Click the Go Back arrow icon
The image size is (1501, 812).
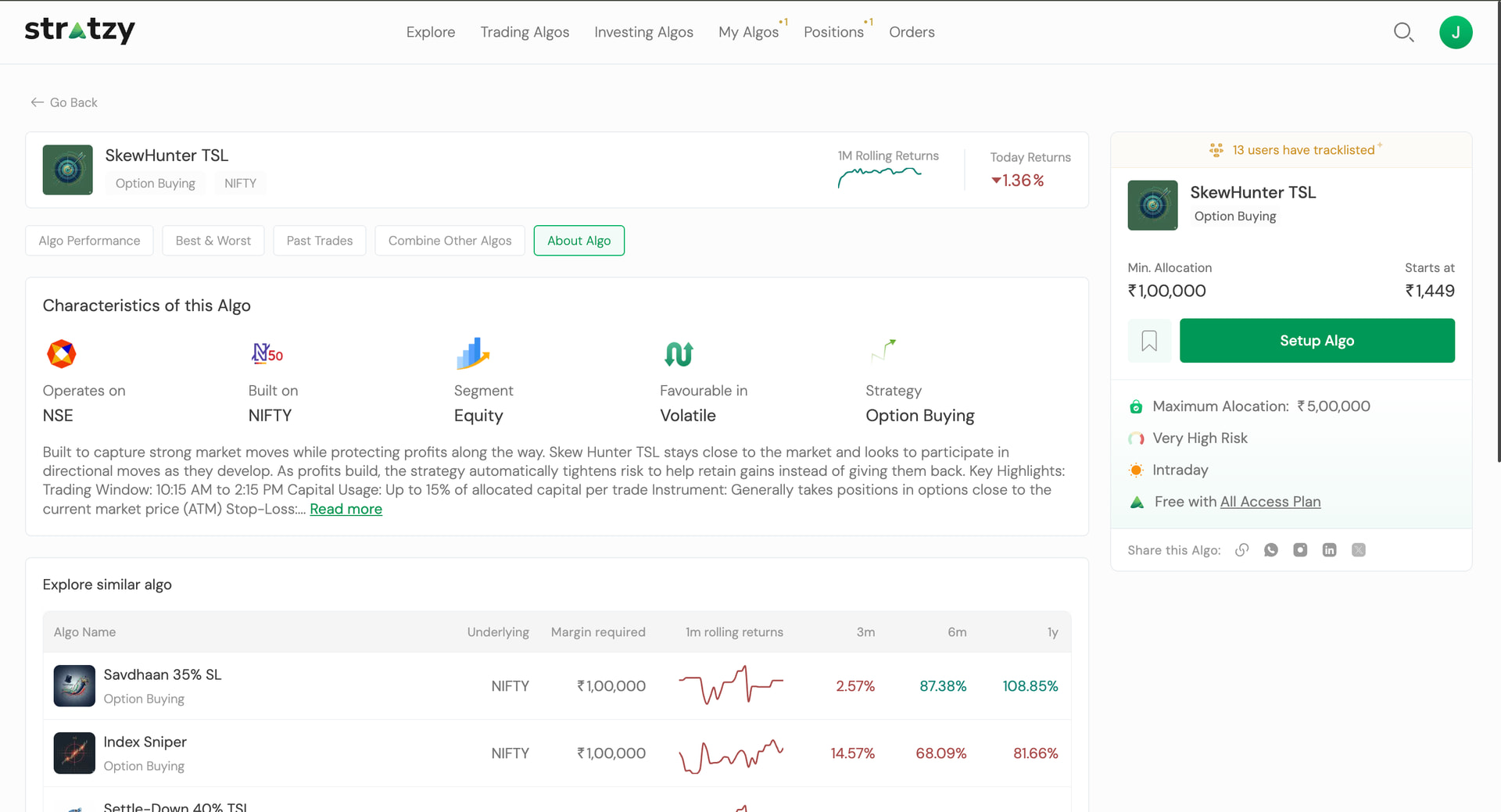pos(37,102)
